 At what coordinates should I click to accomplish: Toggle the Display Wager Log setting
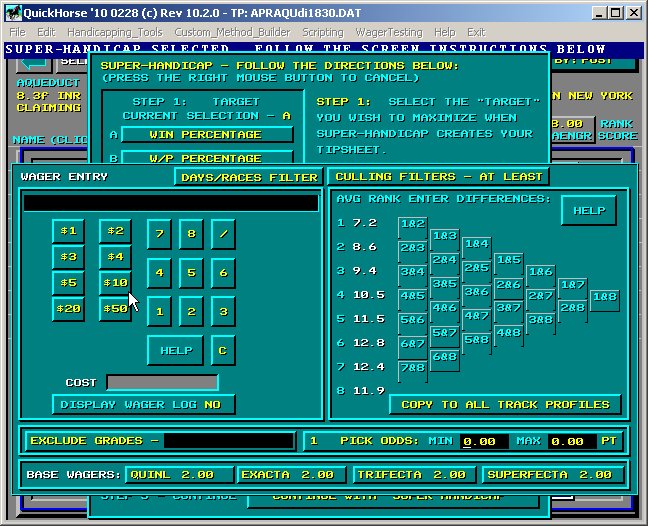click(144, 405)
